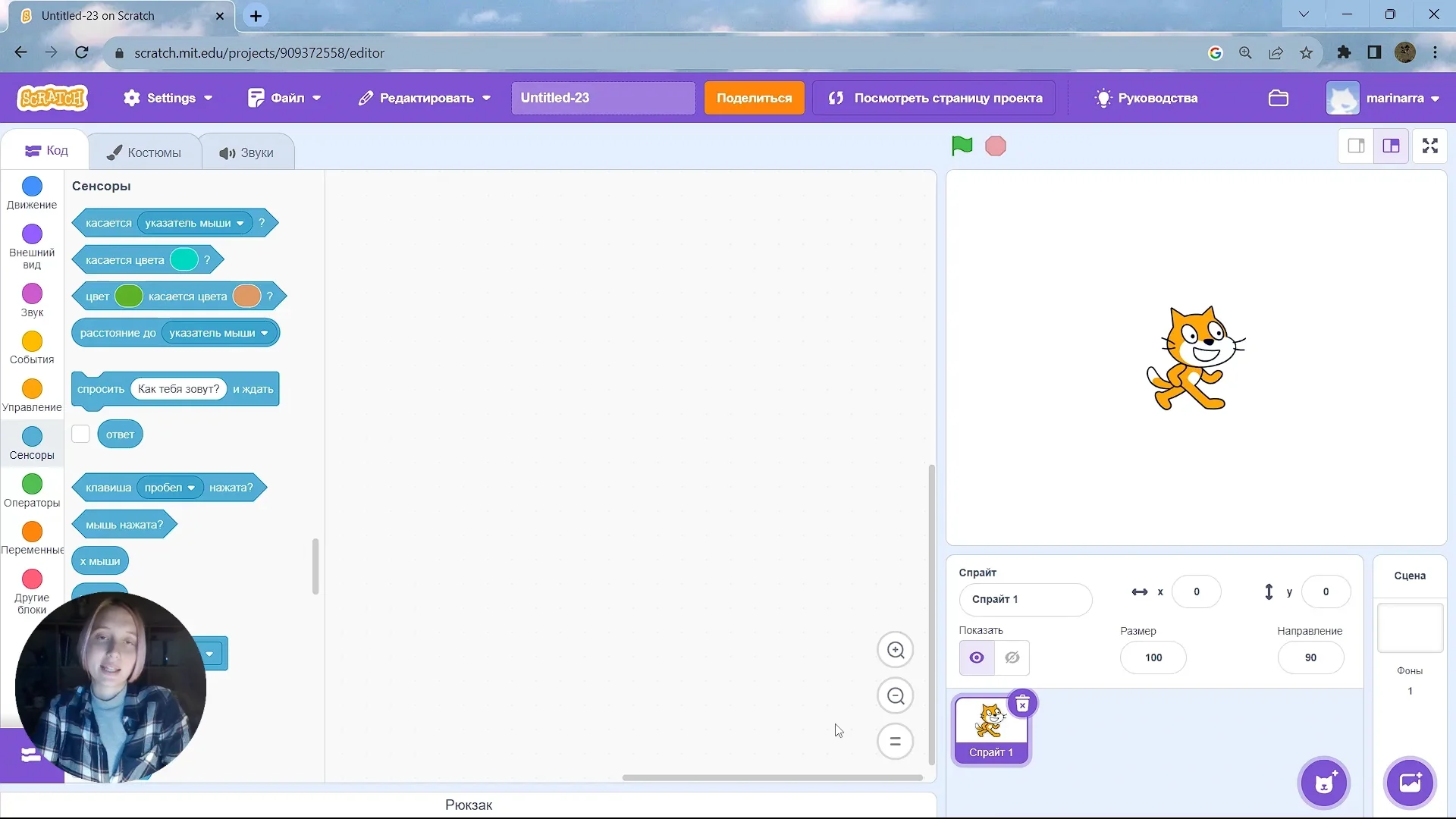Image resolution: width=1456 pixels, height=819 pixels.
Task: Switch to small stage layout
Action: [1356, 146]
